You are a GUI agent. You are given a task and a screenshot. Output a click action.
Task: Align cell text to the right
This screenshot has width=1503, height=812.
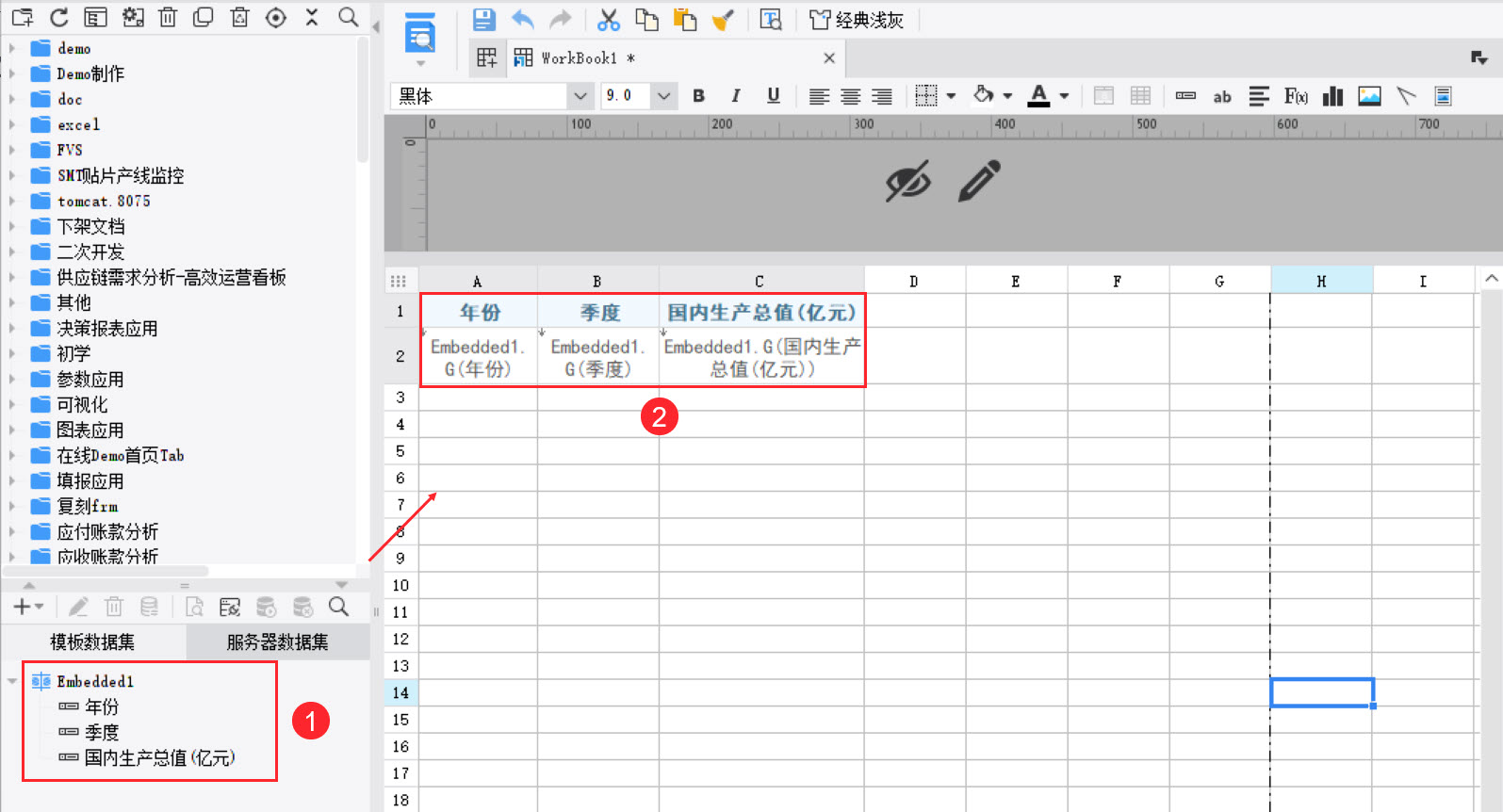coord(882,96)
